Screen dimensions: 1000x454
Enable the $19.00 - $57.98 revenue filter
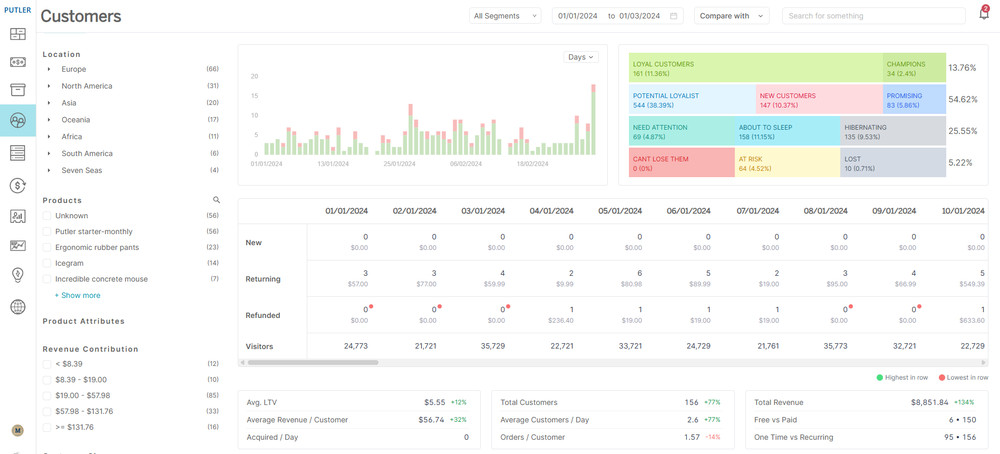47,396
